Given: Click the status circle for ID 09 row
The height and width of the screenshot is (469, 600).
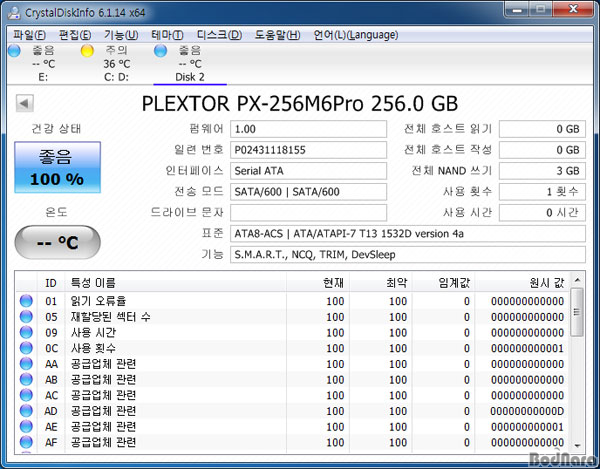Looking at the screenshot, I should [x=26, y=332].
